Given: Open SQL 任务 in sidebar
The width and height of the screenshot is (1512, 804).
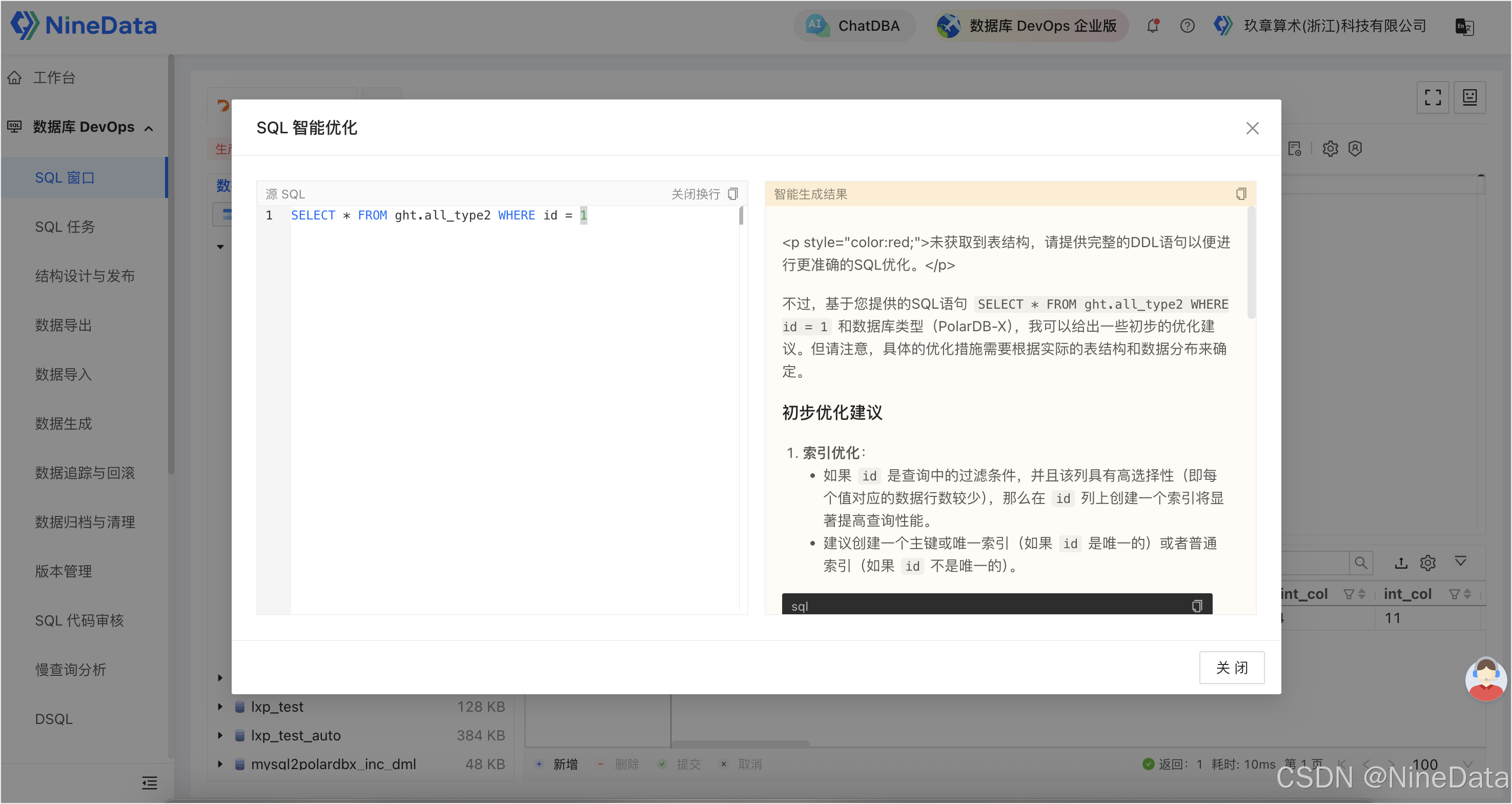Looking at the screenshot, I should pos(65,227).
